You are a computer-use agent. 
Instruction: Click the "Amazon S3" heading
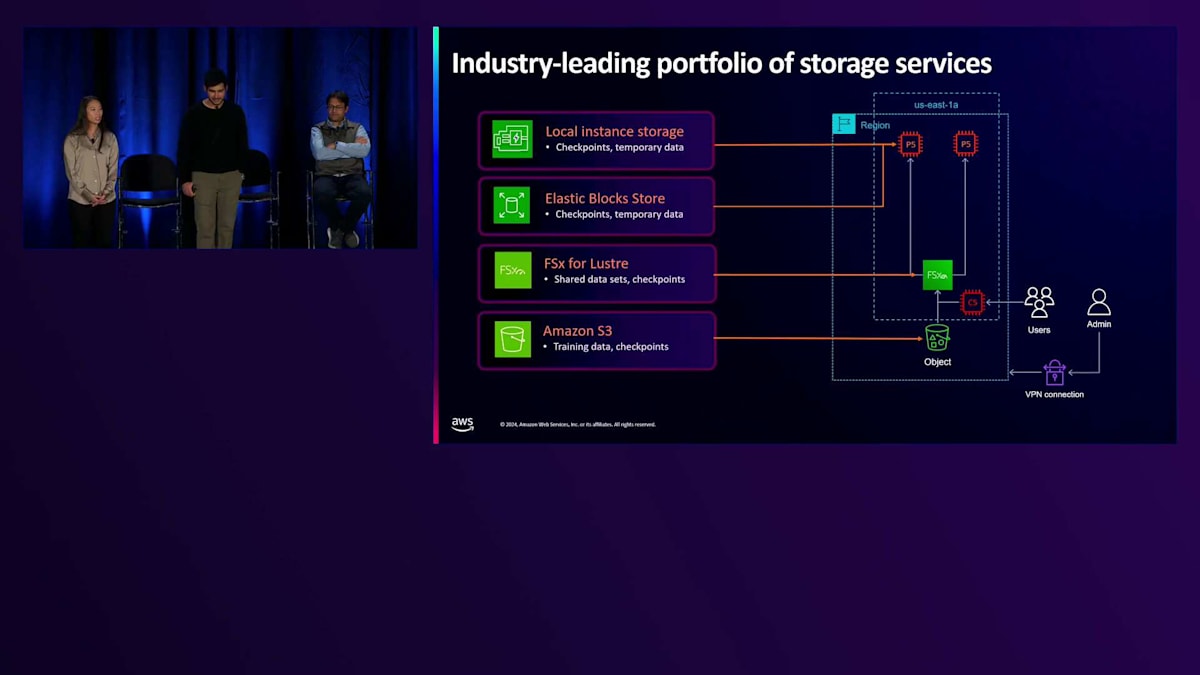[577, 331]
